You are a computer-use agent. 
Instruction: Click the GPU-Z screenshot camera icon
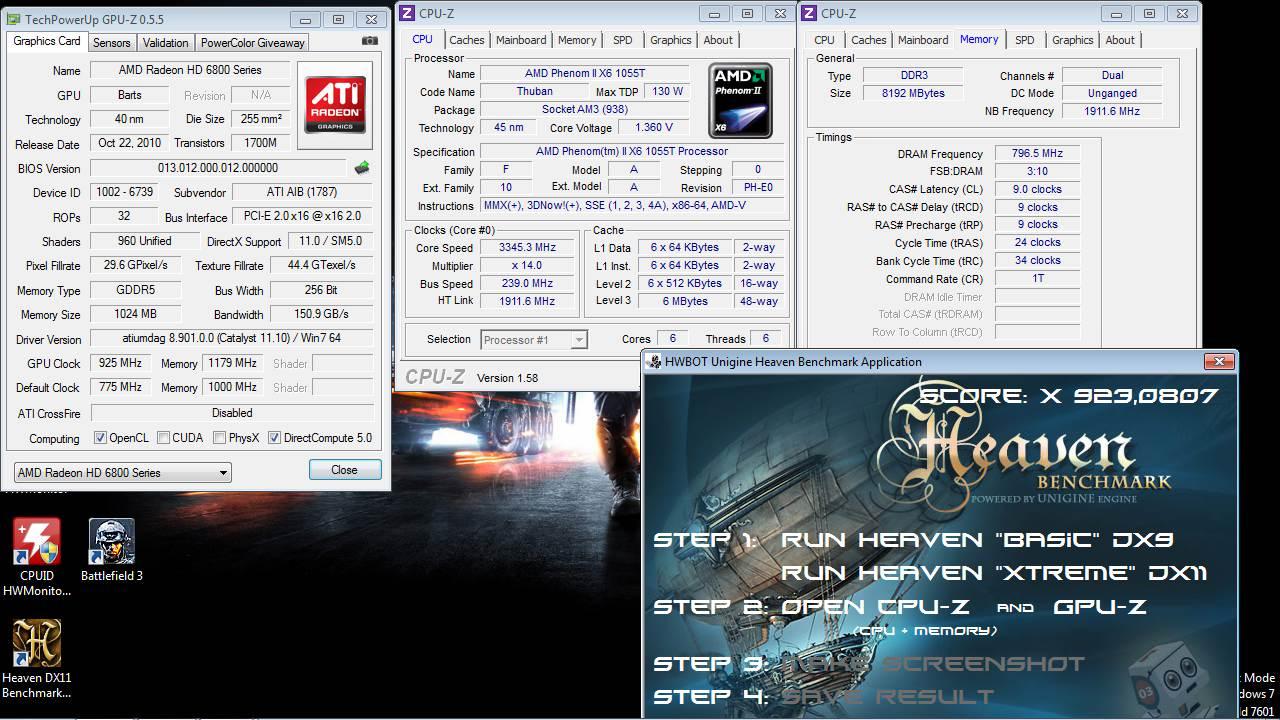(370, 41)
